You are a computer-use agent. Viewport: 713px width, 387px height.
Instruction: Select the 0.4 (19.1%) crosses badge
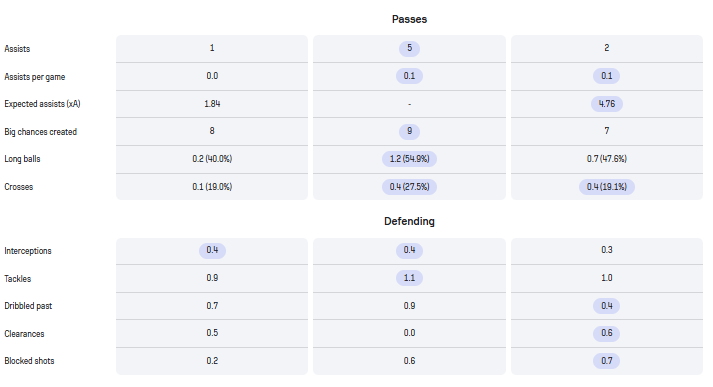607,187
